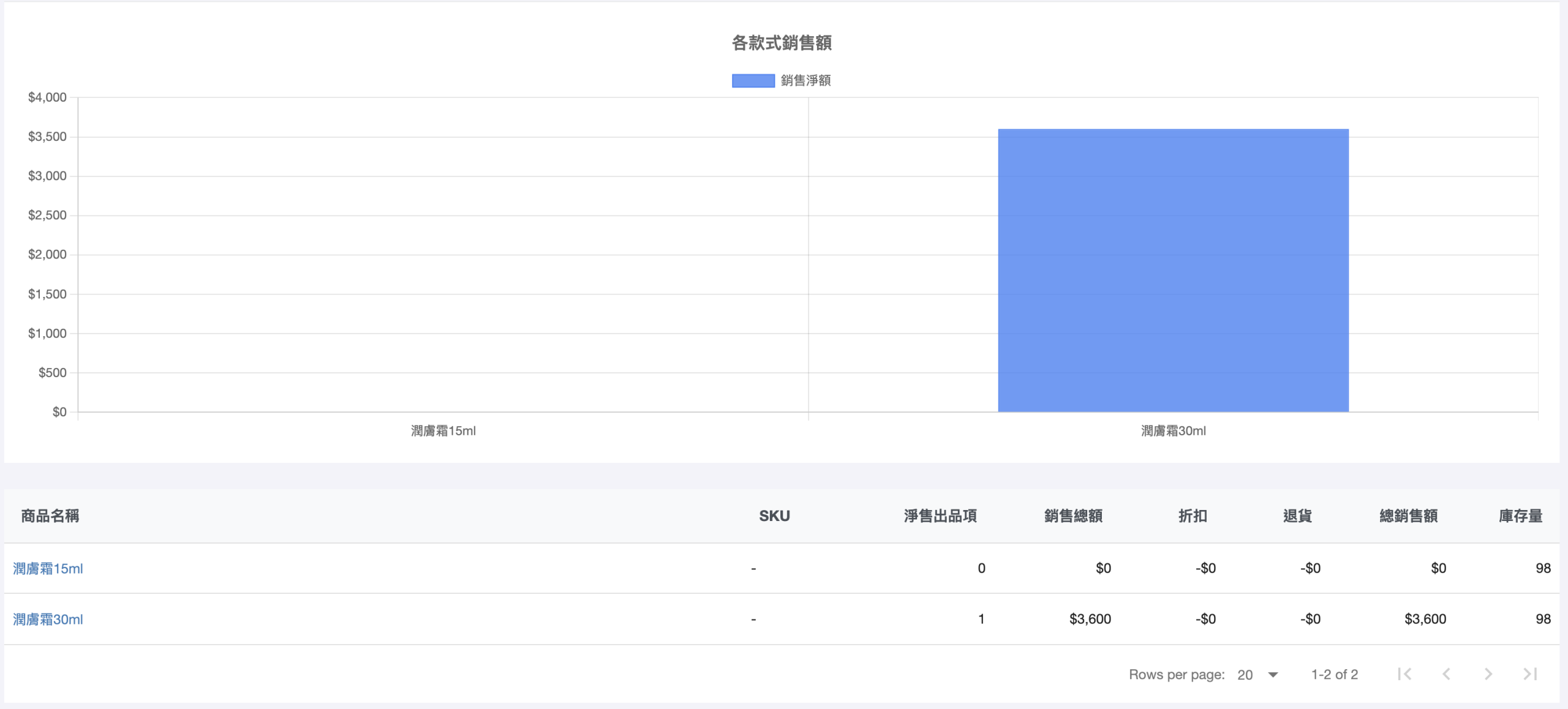The width and height of the screenshot is (1568, 709).
Task: Sort by 總銷售額 column header
Action: coord(1408,516)
